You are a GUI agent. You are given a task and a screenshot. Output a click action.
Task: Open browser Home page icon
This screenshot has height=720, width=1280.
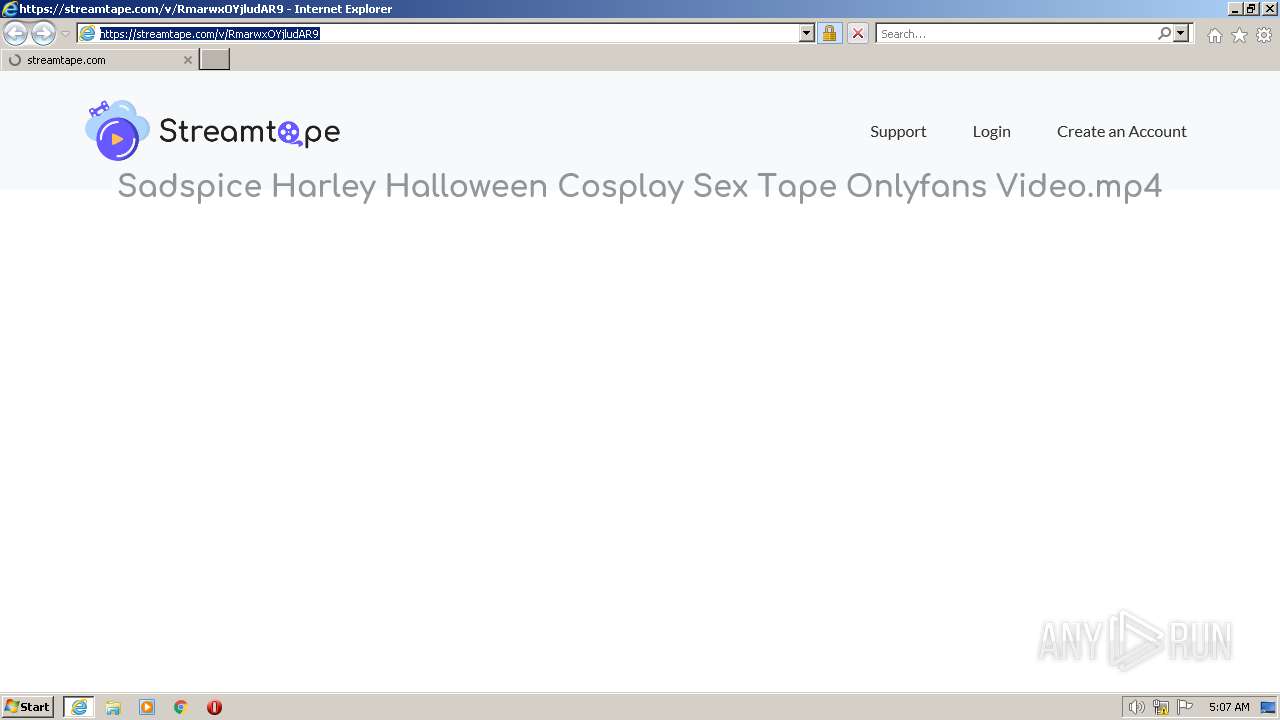(x=1214, y=35)
